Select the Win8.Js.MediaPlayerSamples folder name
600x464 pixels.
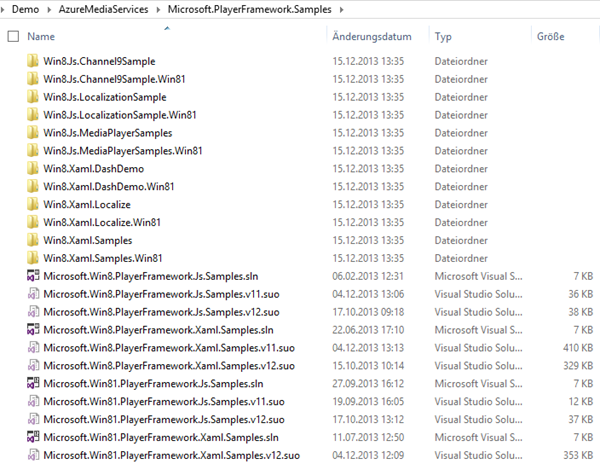(x=108, y=133)
